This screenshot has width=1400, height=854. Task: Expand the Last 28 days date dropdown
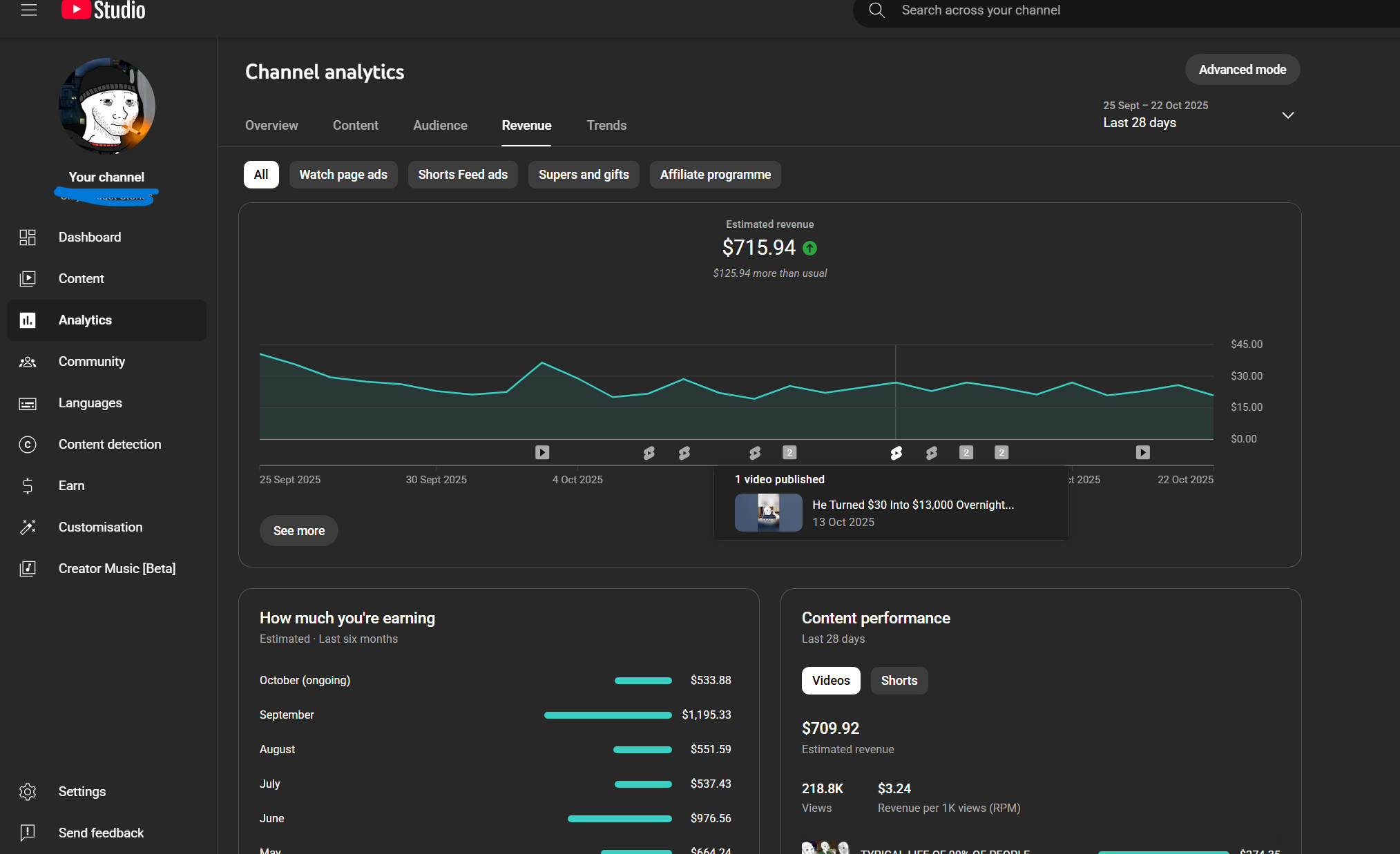[x=1287, y=115]
